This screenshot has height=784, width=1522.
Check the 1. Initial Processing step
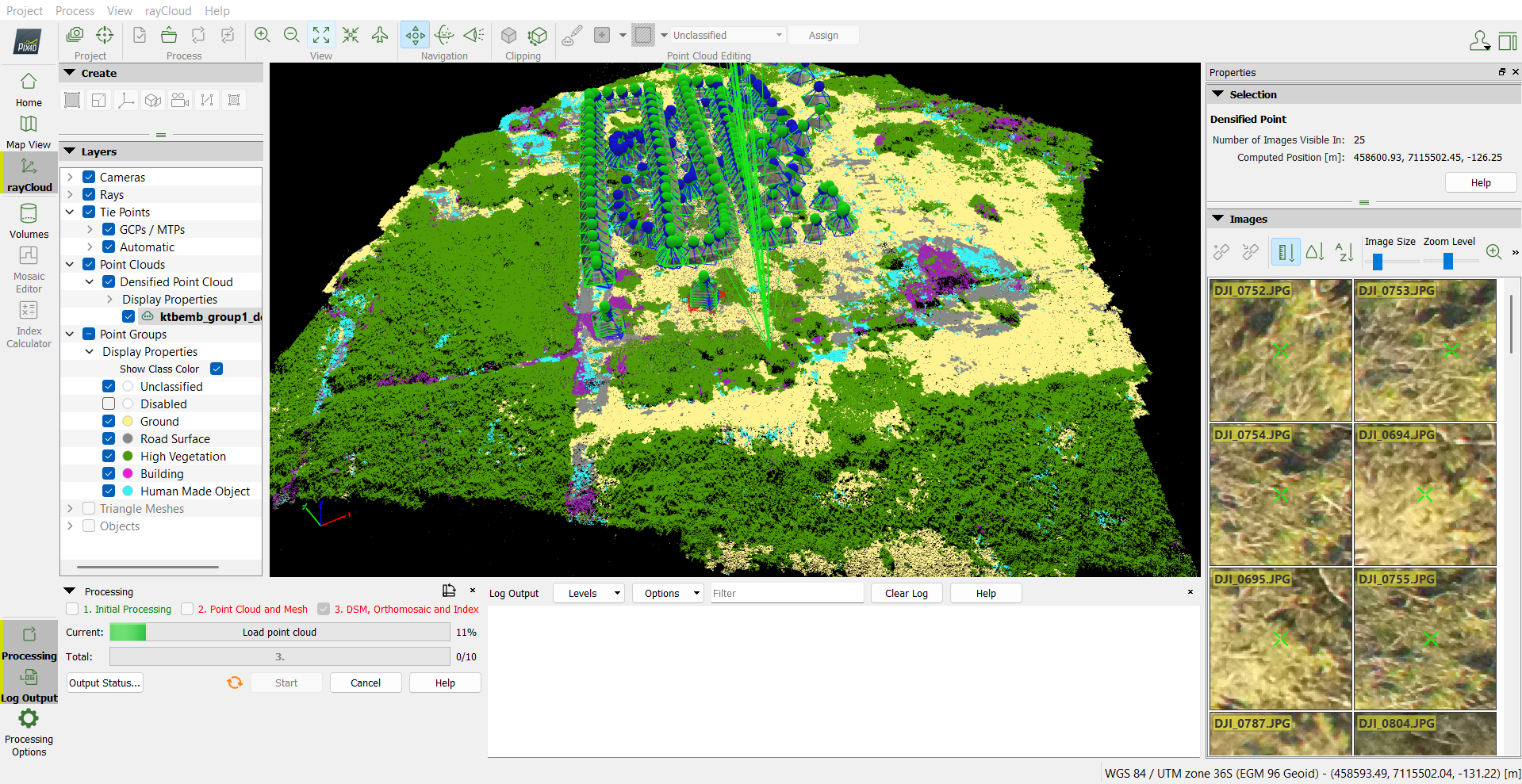(x=72, y=609)
